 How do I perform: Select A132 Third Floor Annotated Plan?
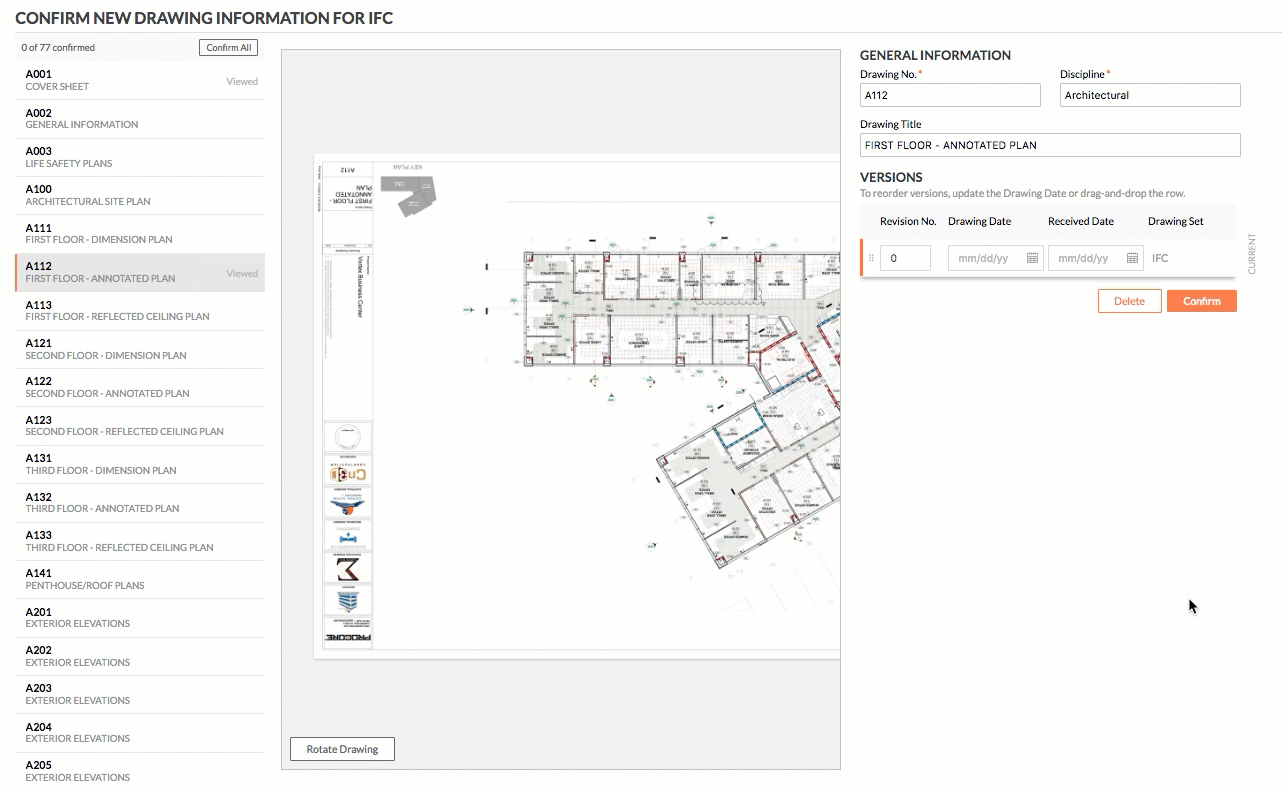click(140, 502)
